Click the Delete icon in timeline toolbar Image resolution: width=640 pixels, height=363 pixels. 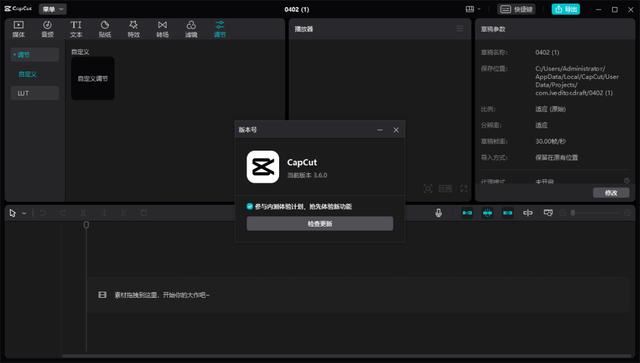(x=144, y=213)
